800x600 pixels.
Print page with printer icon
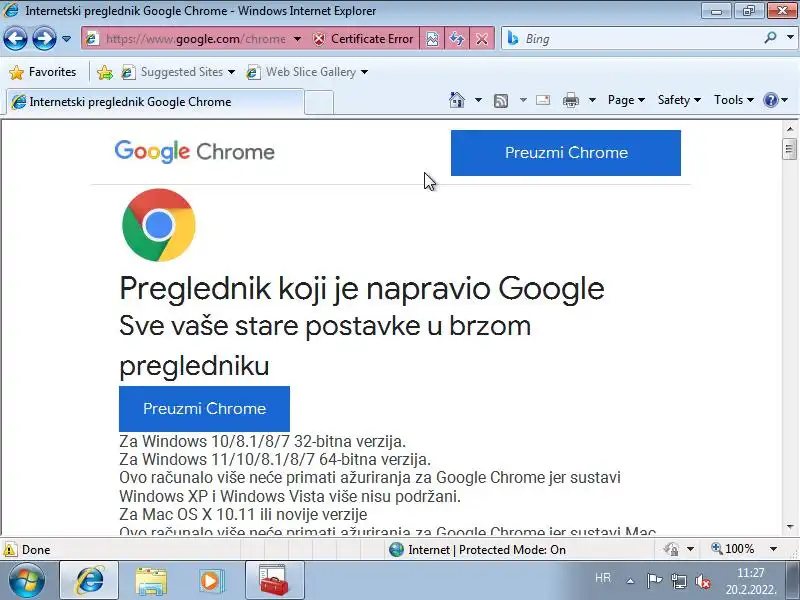pyautogui.click(x=570, y=100)
